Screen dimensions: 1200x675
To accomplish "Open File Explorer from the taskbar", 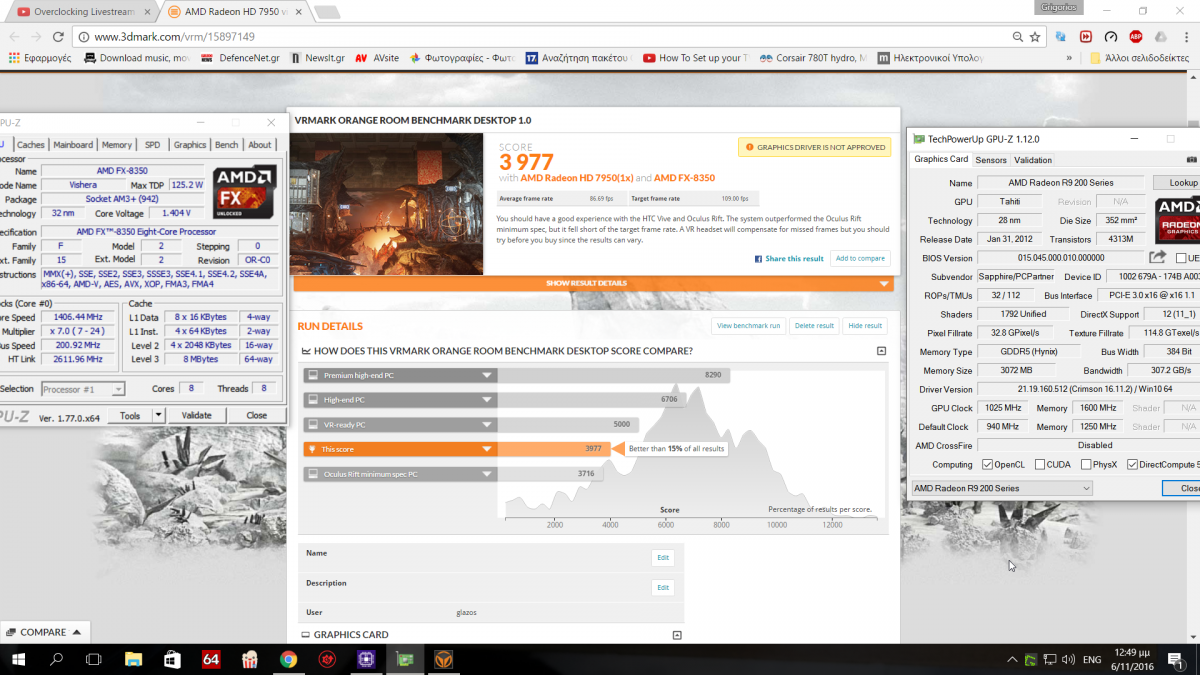I will [x=133, y=659].
